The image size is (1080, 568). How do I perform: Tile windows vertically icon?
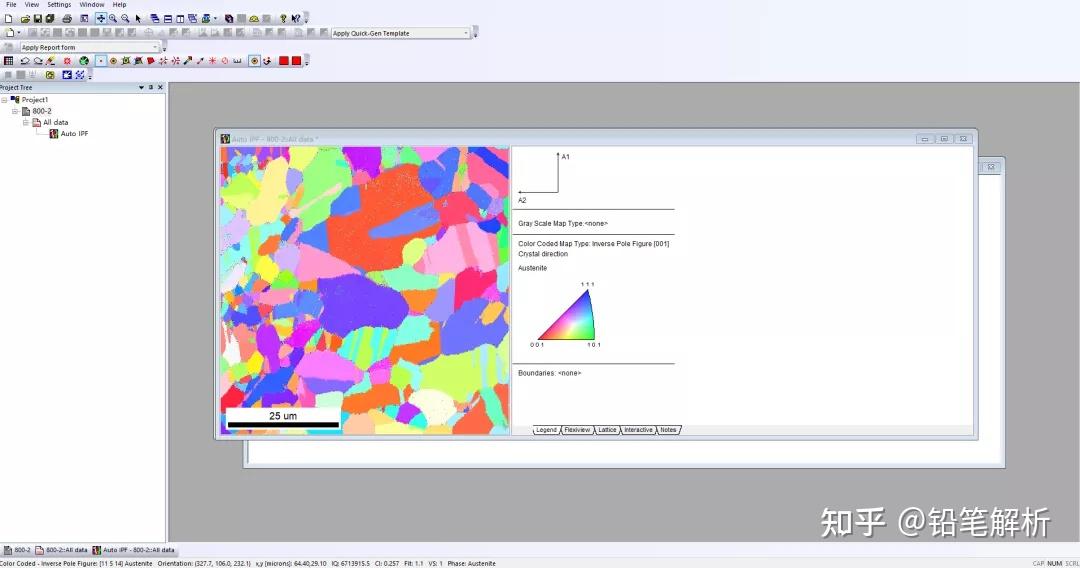pos(180,19)
